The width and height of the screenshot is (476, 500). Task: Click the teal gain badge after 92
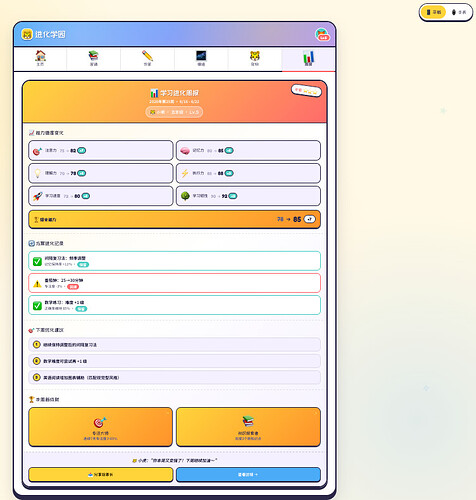click(x=233, y=196)
